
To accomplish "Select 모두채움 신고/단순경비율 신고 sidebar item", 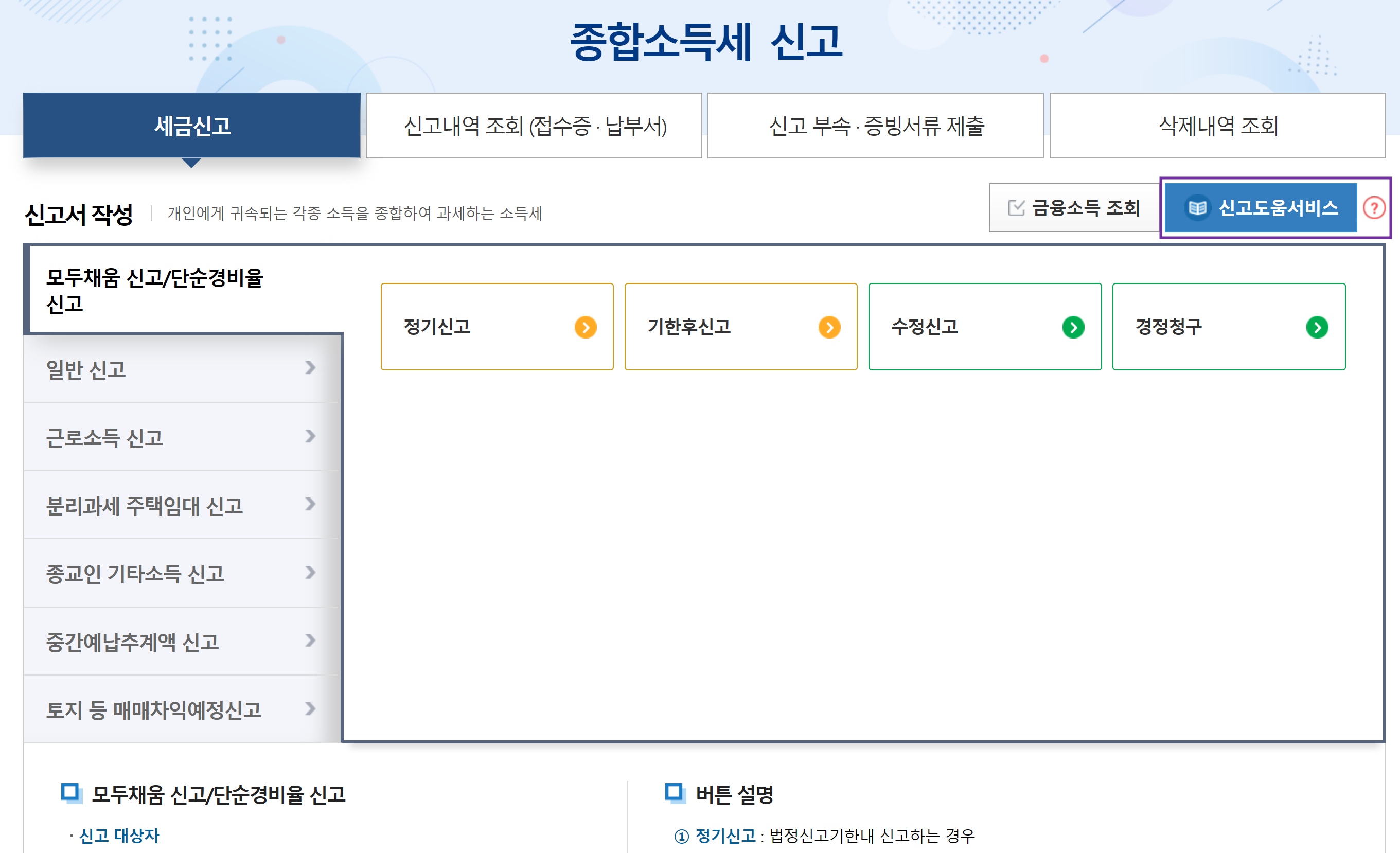I will 154,290.
